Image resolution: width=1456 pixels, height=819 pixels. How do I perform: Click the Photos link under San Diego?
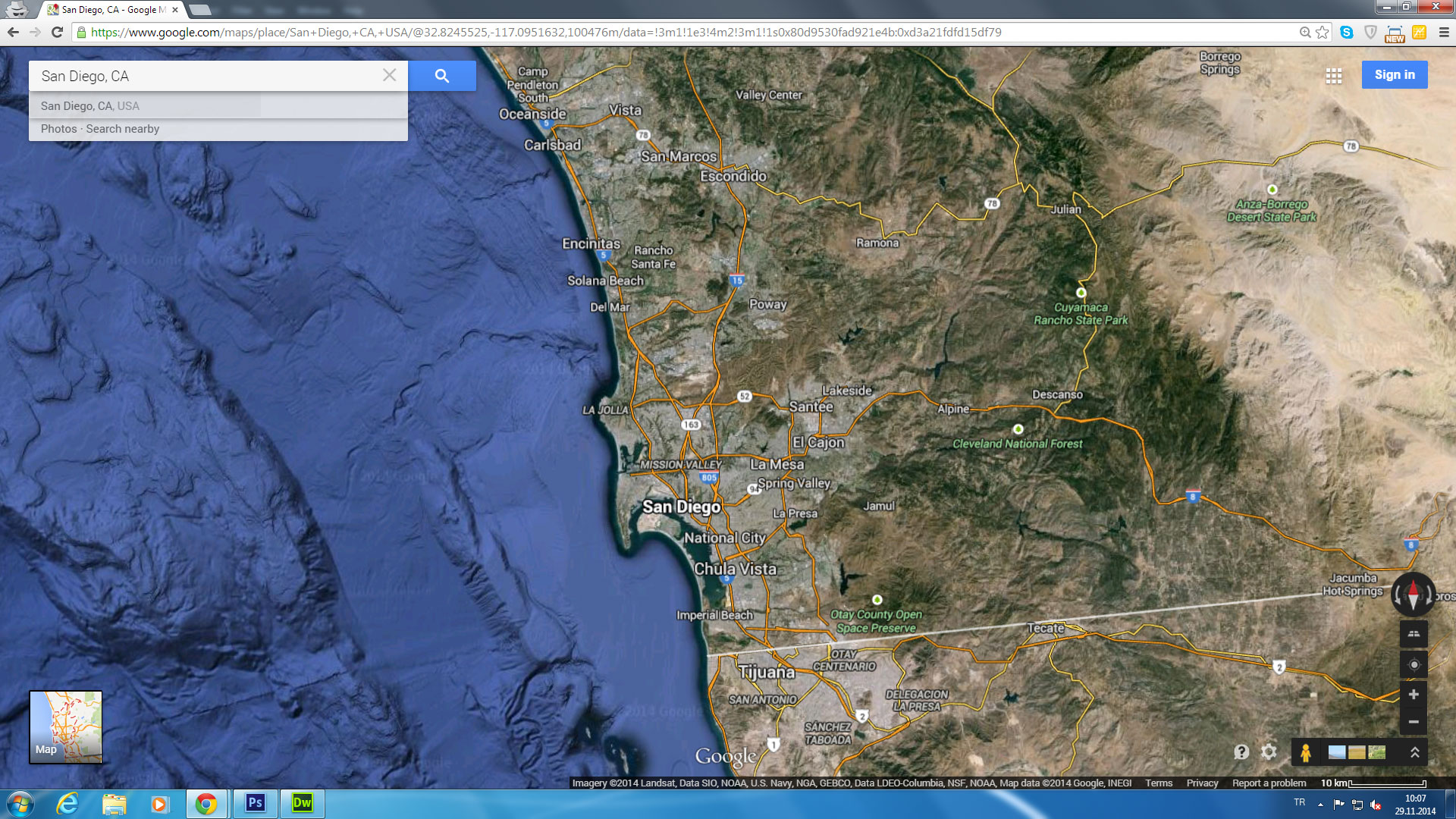click(x=58, y=129)
